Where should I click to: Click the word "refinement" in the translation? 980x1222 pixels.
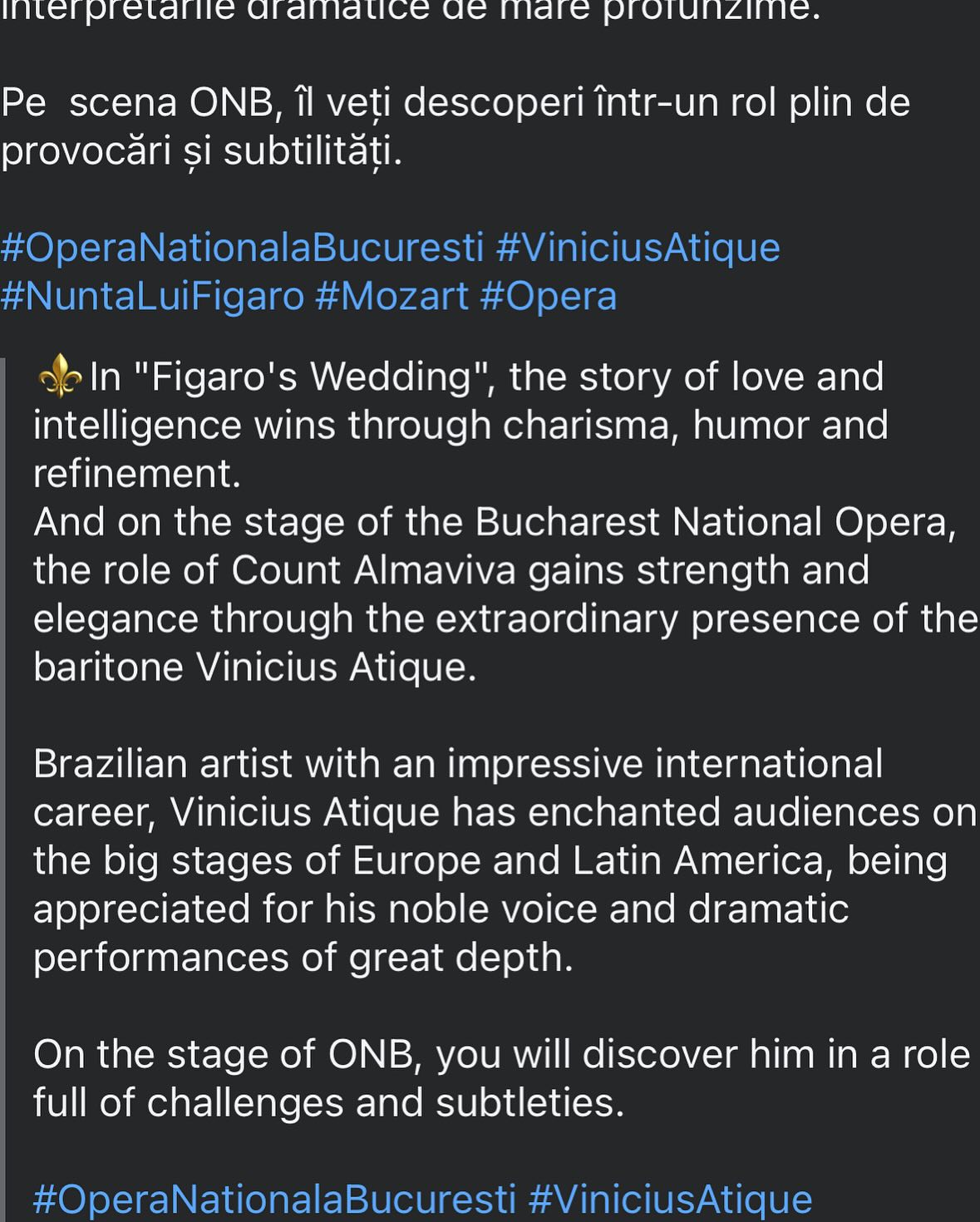136,474
